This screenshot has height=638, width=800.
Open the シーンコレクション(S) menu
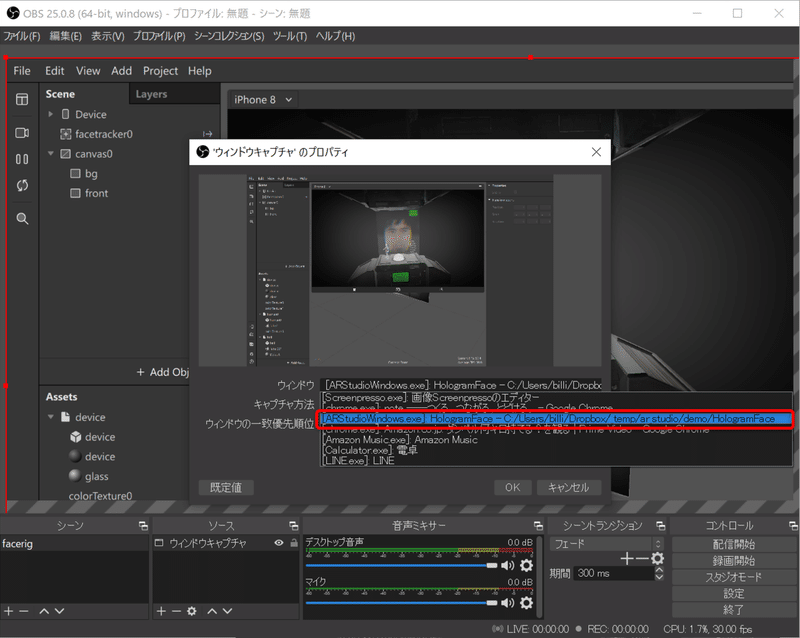(229, 36)
